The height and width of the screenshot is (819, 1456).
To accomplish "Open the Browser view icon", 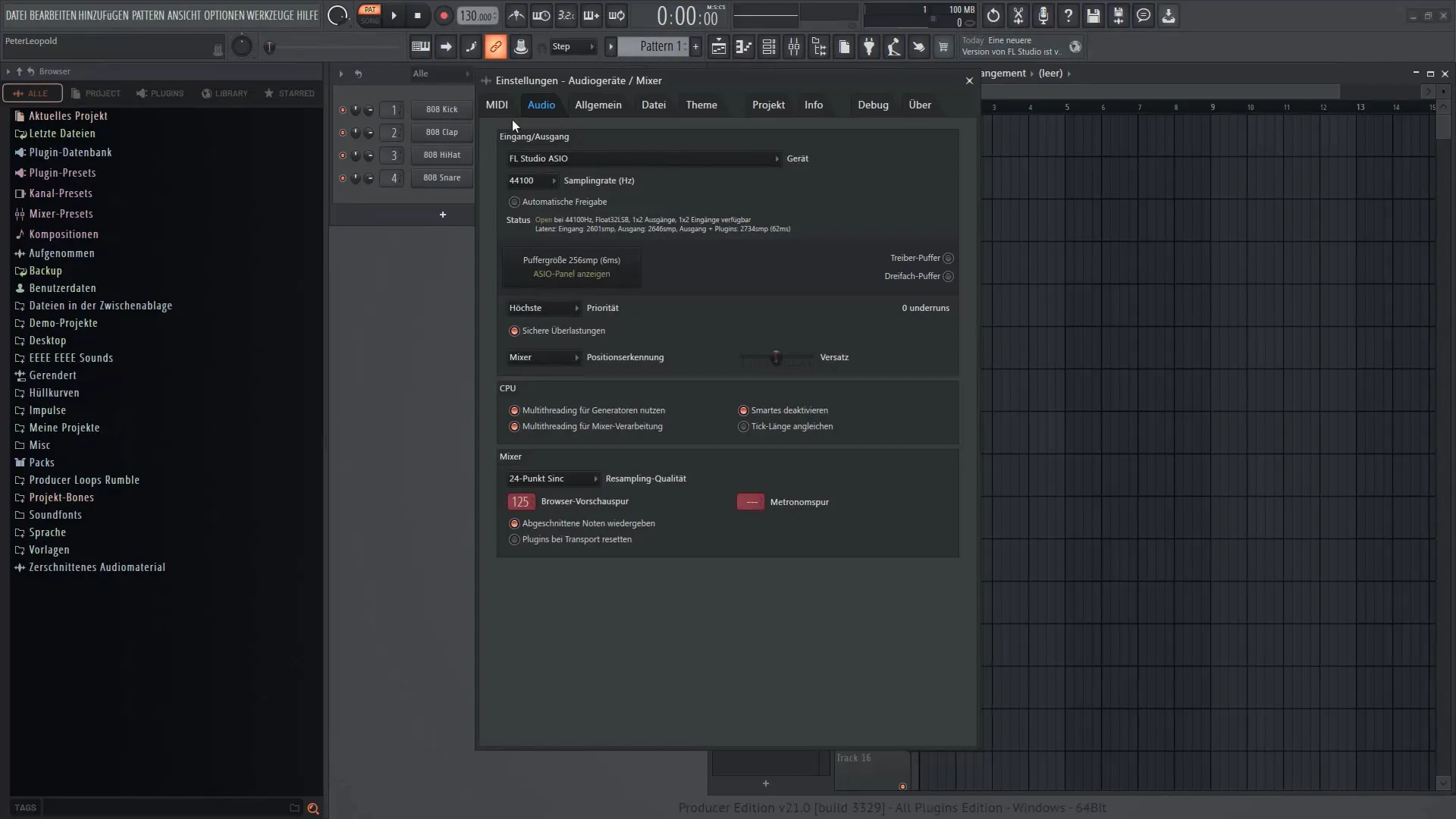I will pos(819,47).
